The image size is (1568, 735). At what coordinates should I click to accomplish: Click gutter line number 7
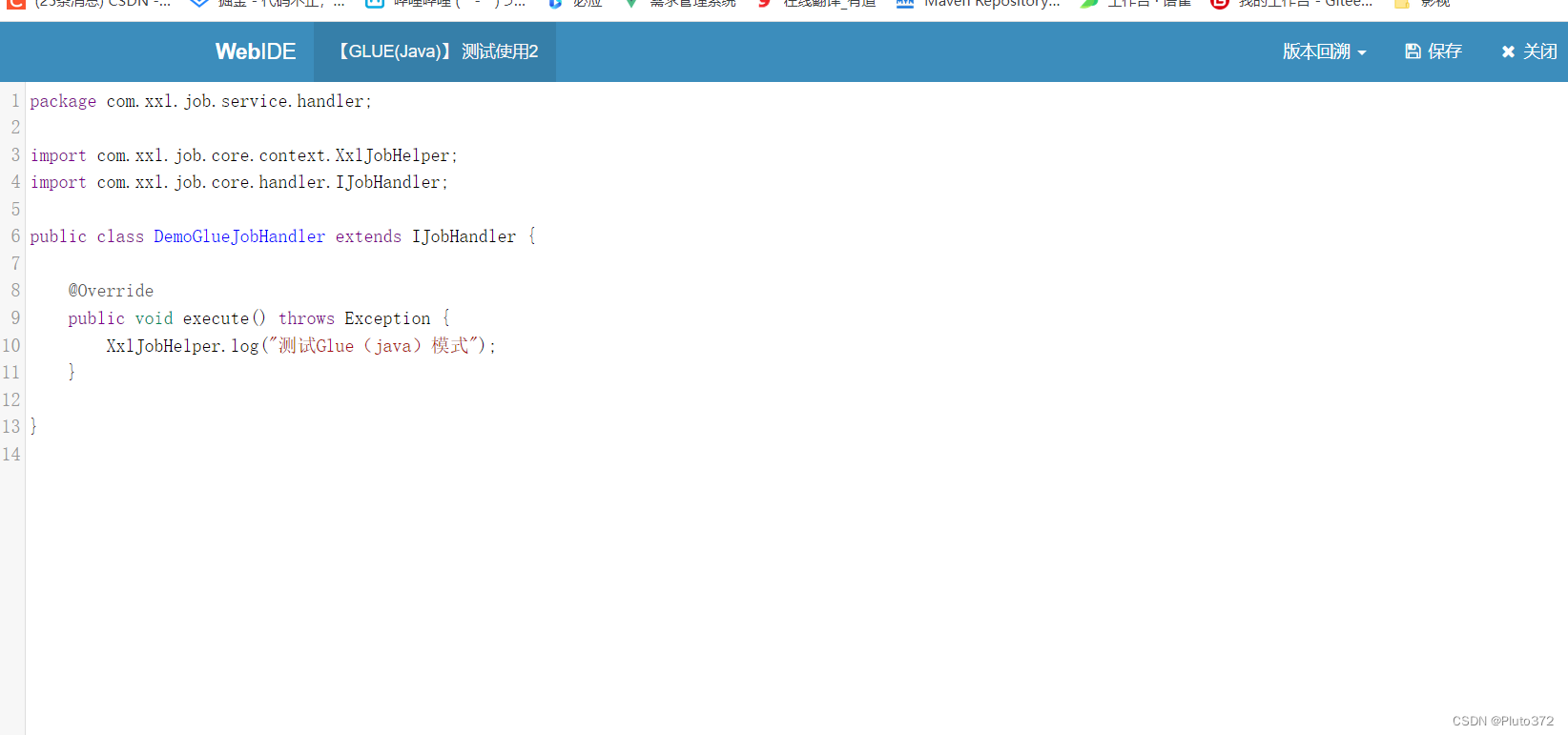coord(15,263)
